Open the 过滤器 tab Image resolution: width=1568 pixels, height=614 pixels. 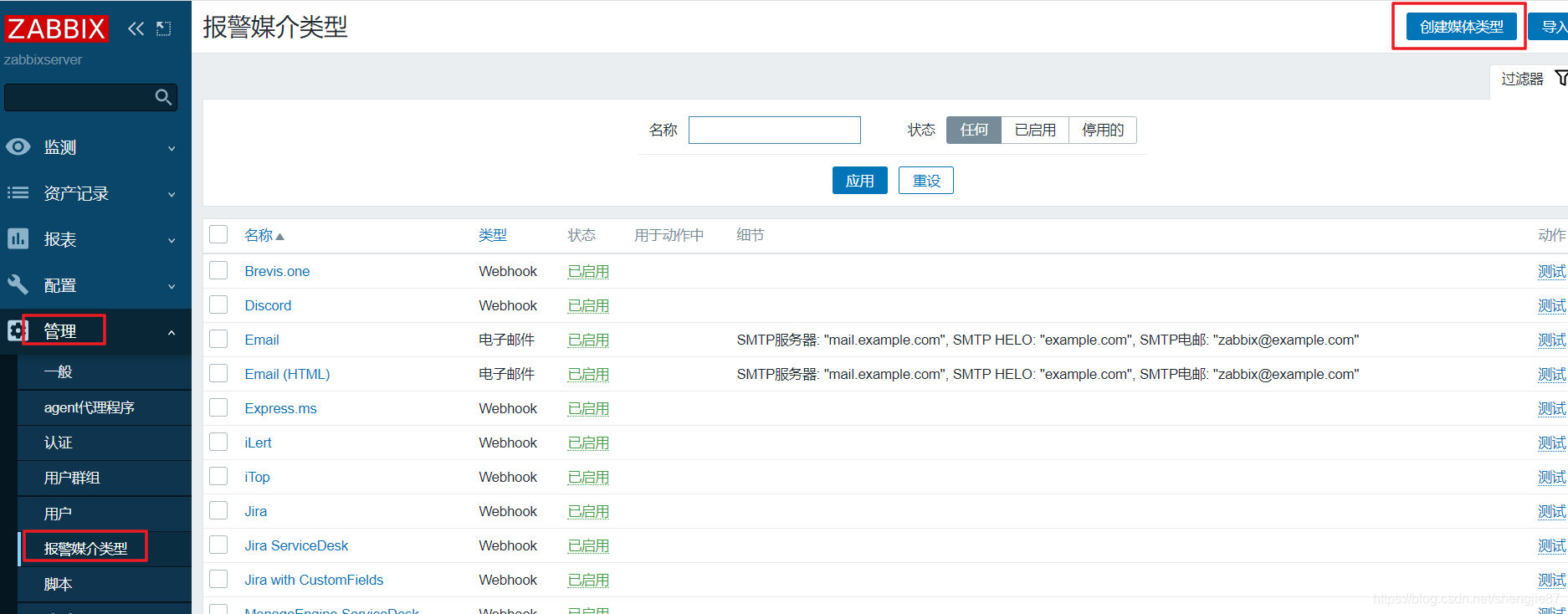point(1530,79)
